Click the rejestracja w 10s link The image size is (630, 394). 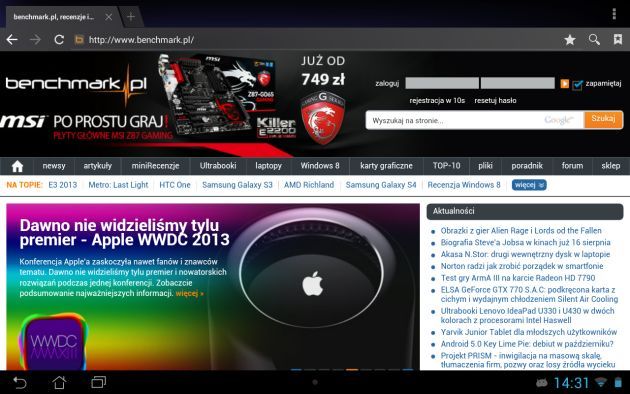point(437,100)
